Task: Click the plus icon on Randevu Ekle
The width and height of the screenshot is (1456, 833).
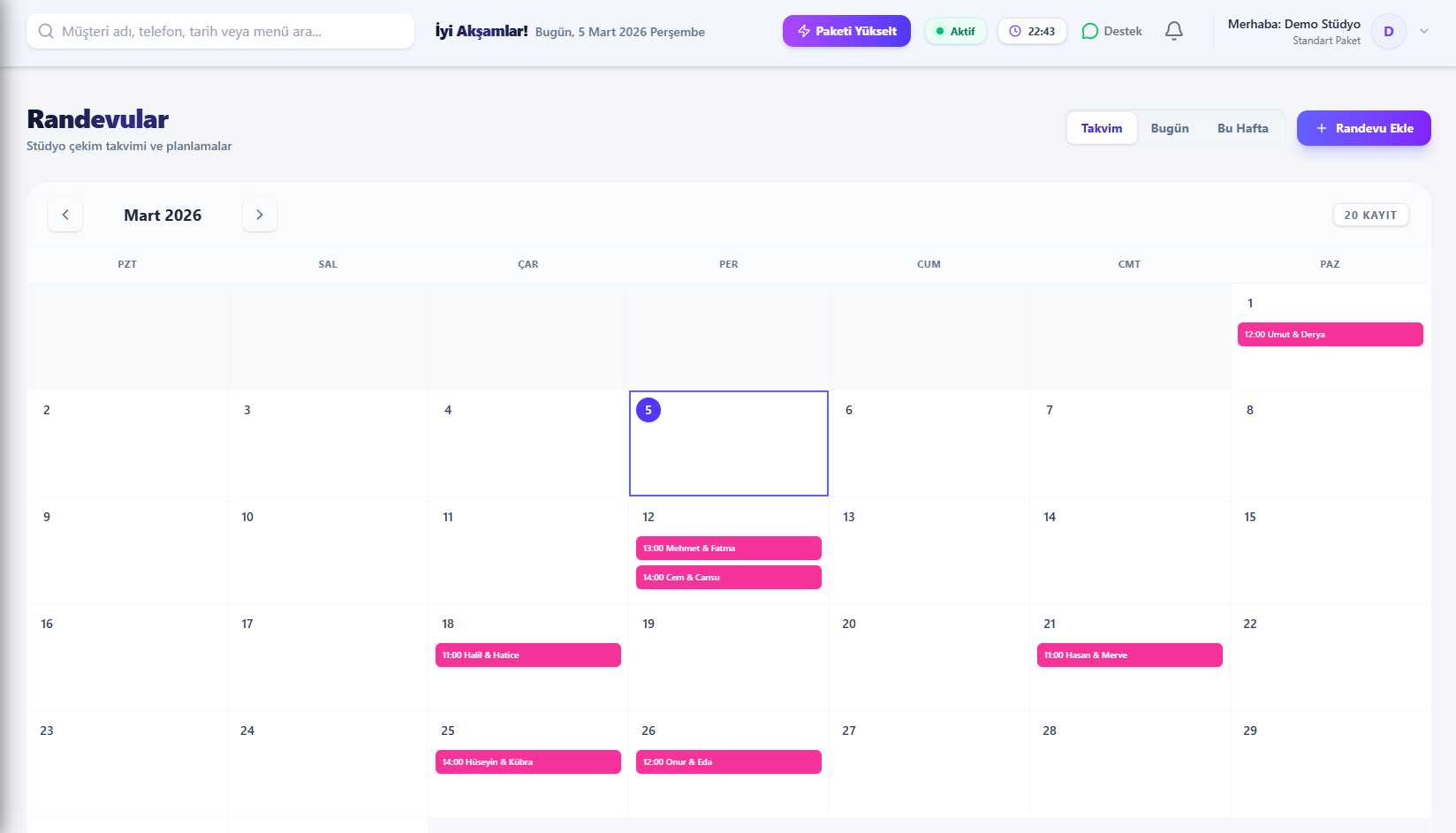Action: [x=1322, y=129]
